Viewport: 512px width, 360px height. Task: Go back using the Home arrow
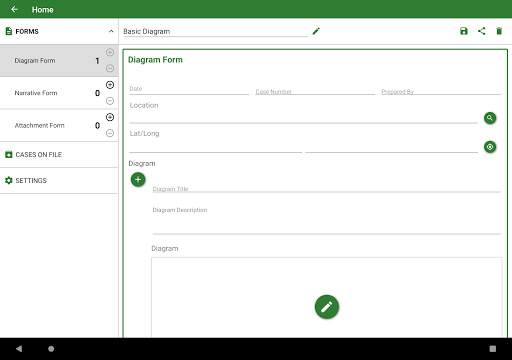(x=14, y=9)
